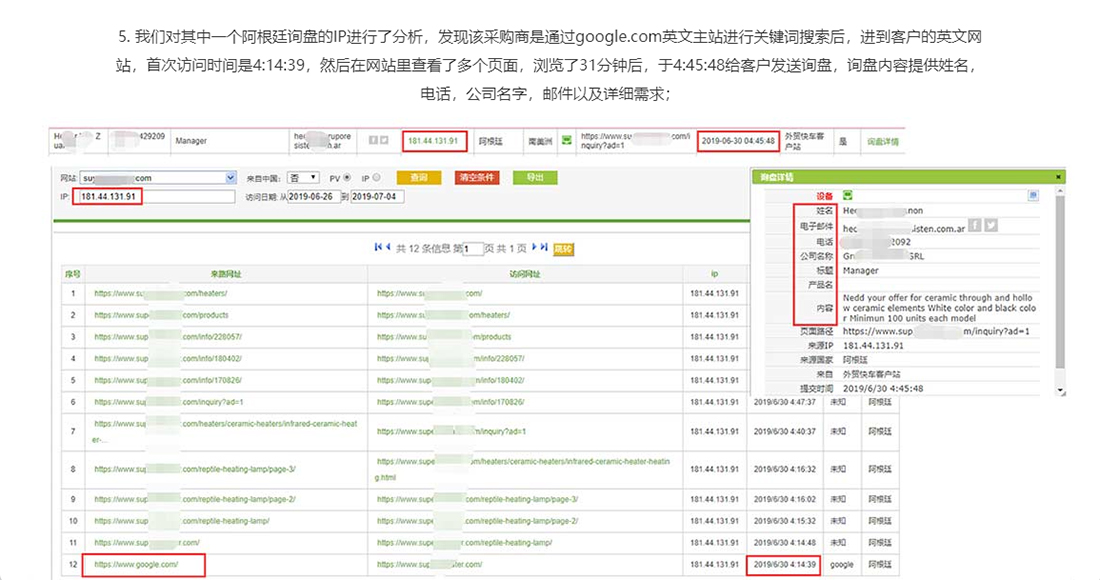This screenshot has height=580, width=1100.
Task: Click details panel vertical scrollbar
Action: [x=1059, y=290]
